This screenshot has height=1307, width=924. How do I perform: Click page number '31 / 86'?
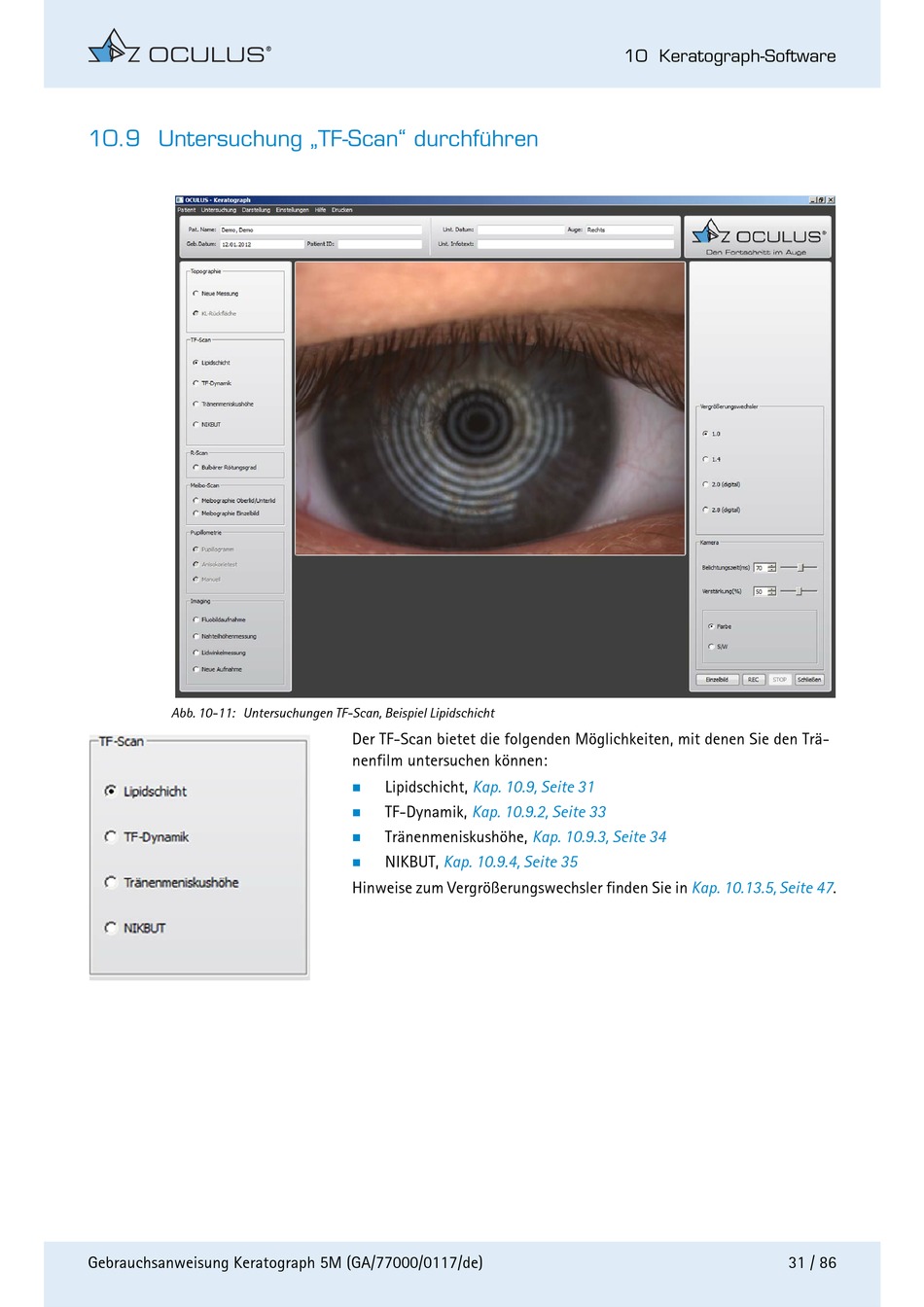click(x=812, y=1262)
